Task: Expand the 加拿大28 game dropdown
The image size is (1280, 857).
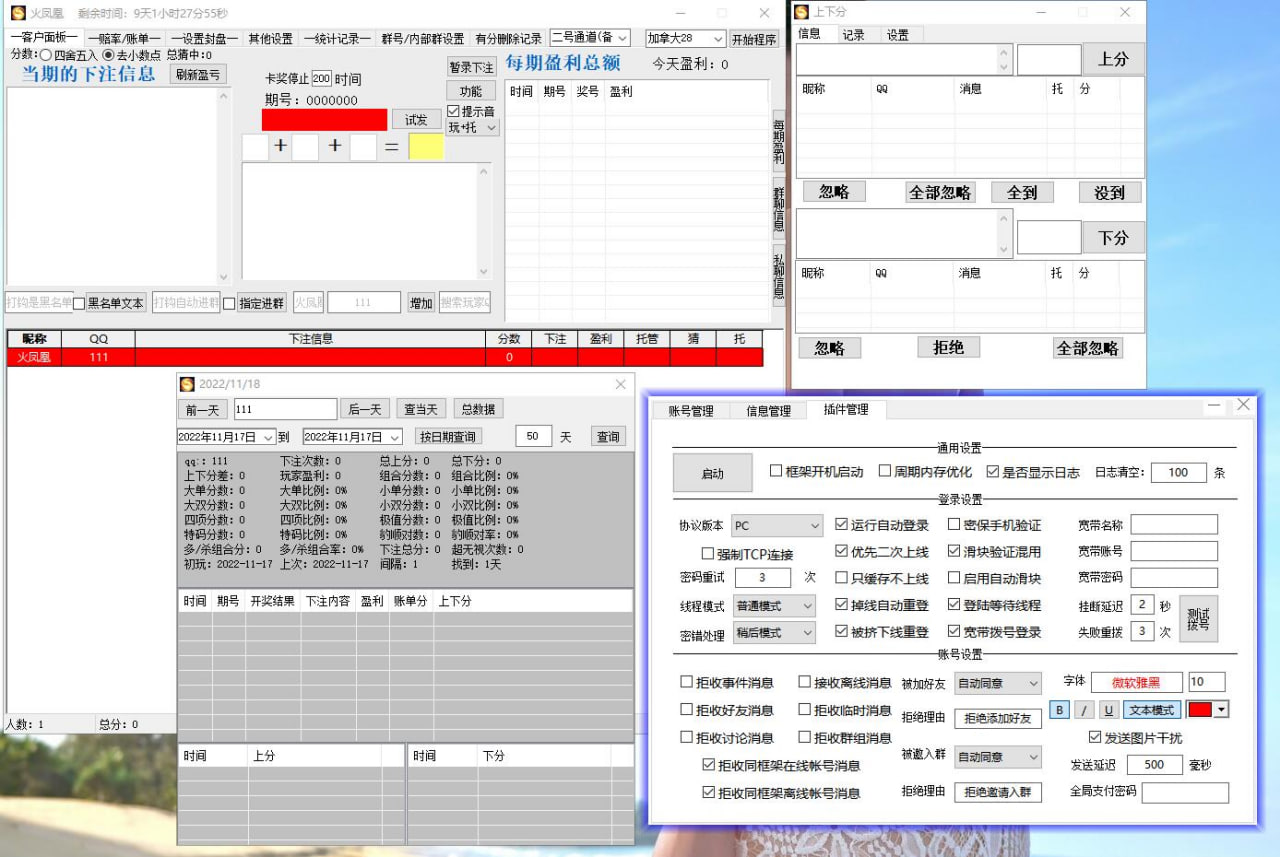Action: coord(685,39)
